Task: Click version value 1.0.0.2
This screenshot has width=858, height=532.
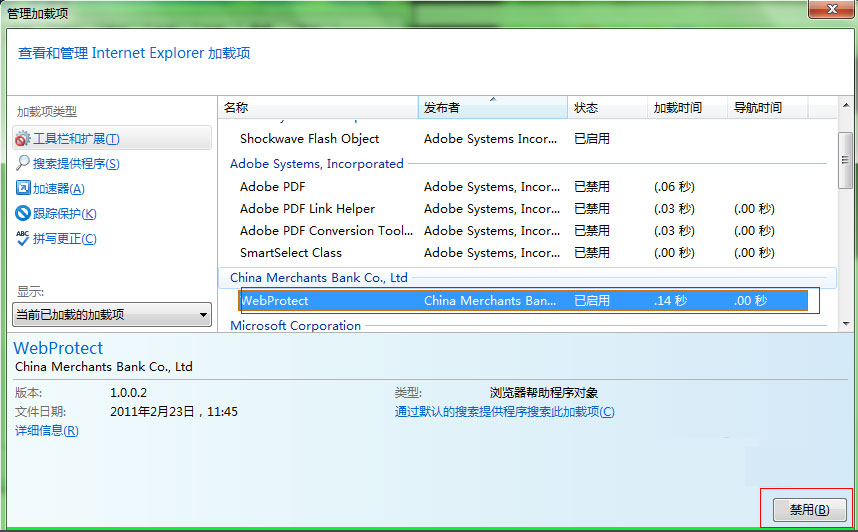Action: coord(129,392)
